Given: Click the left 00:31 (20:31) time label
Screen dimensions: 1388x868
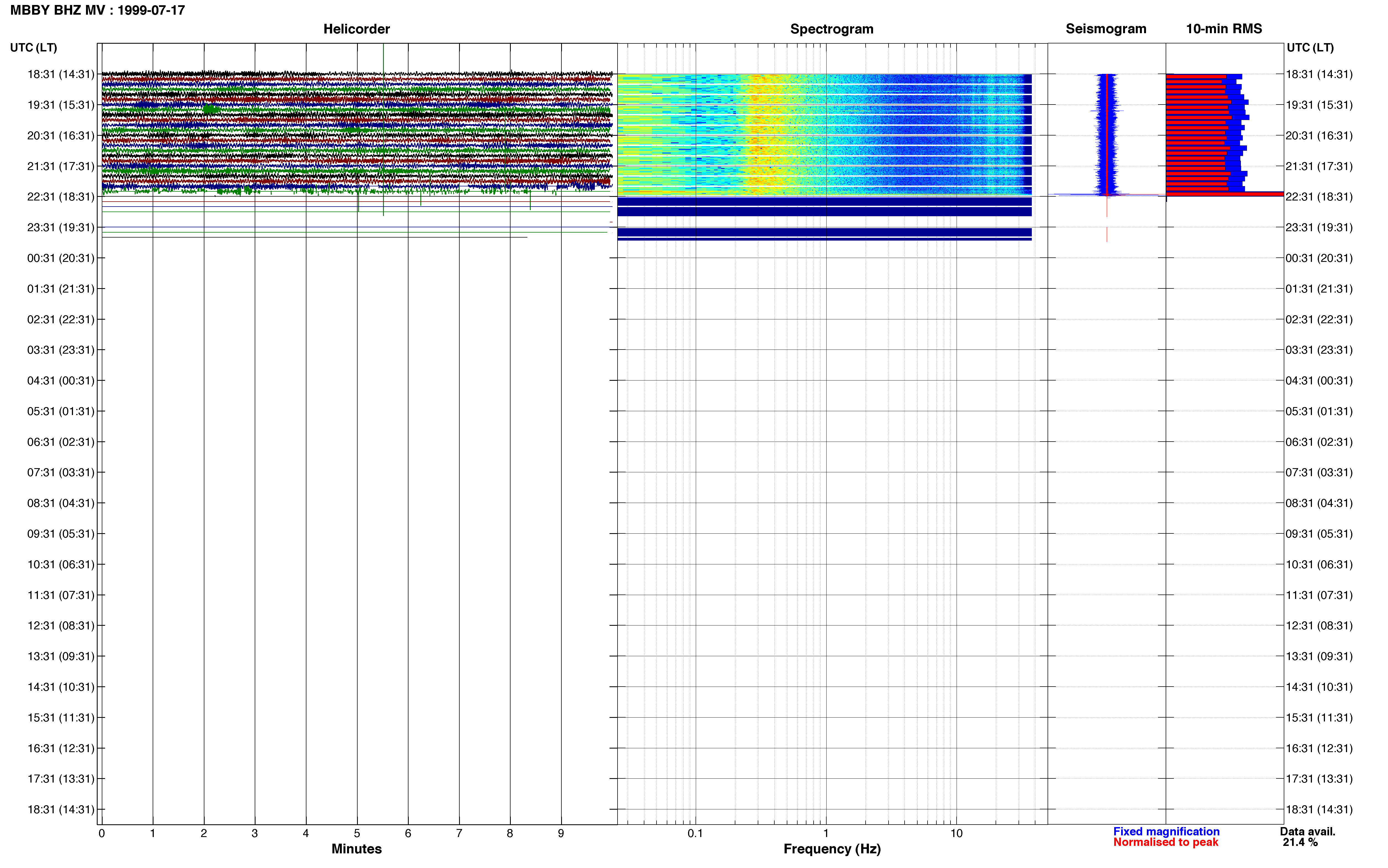Looking at the screenshot, I should coord(61,258).
